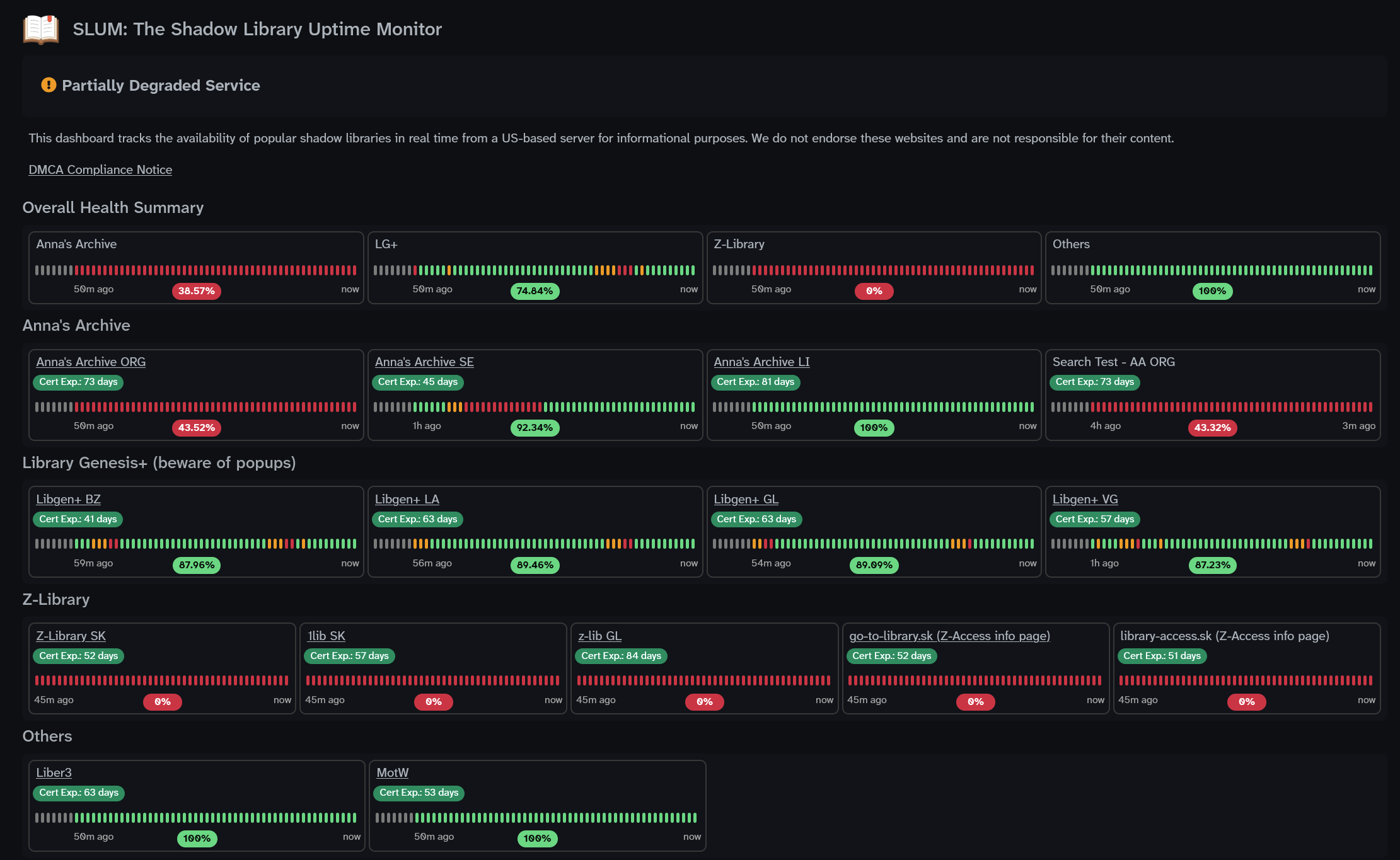The height and width of the screenshot is (860, 1400).
Task: Click the LG+ summary heartbeat bar
Action: (x=535, y=270)
